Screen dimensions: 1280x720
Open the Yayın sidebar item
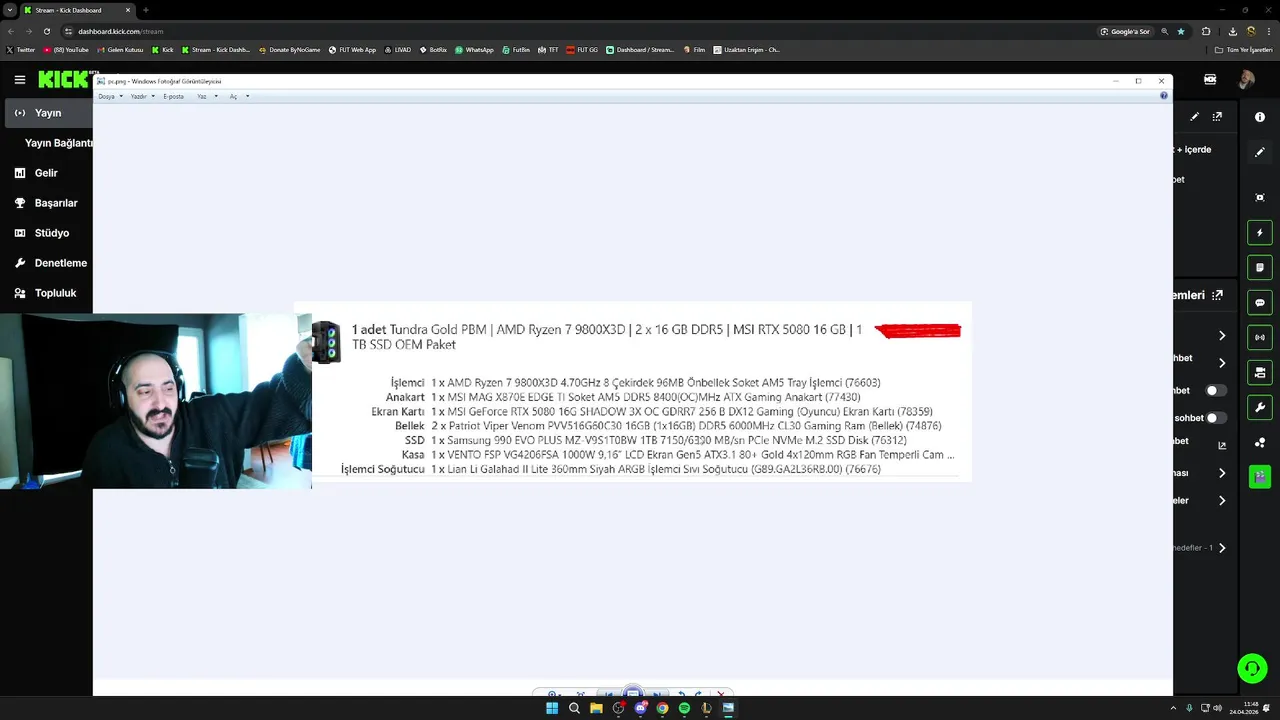(47, 113)
